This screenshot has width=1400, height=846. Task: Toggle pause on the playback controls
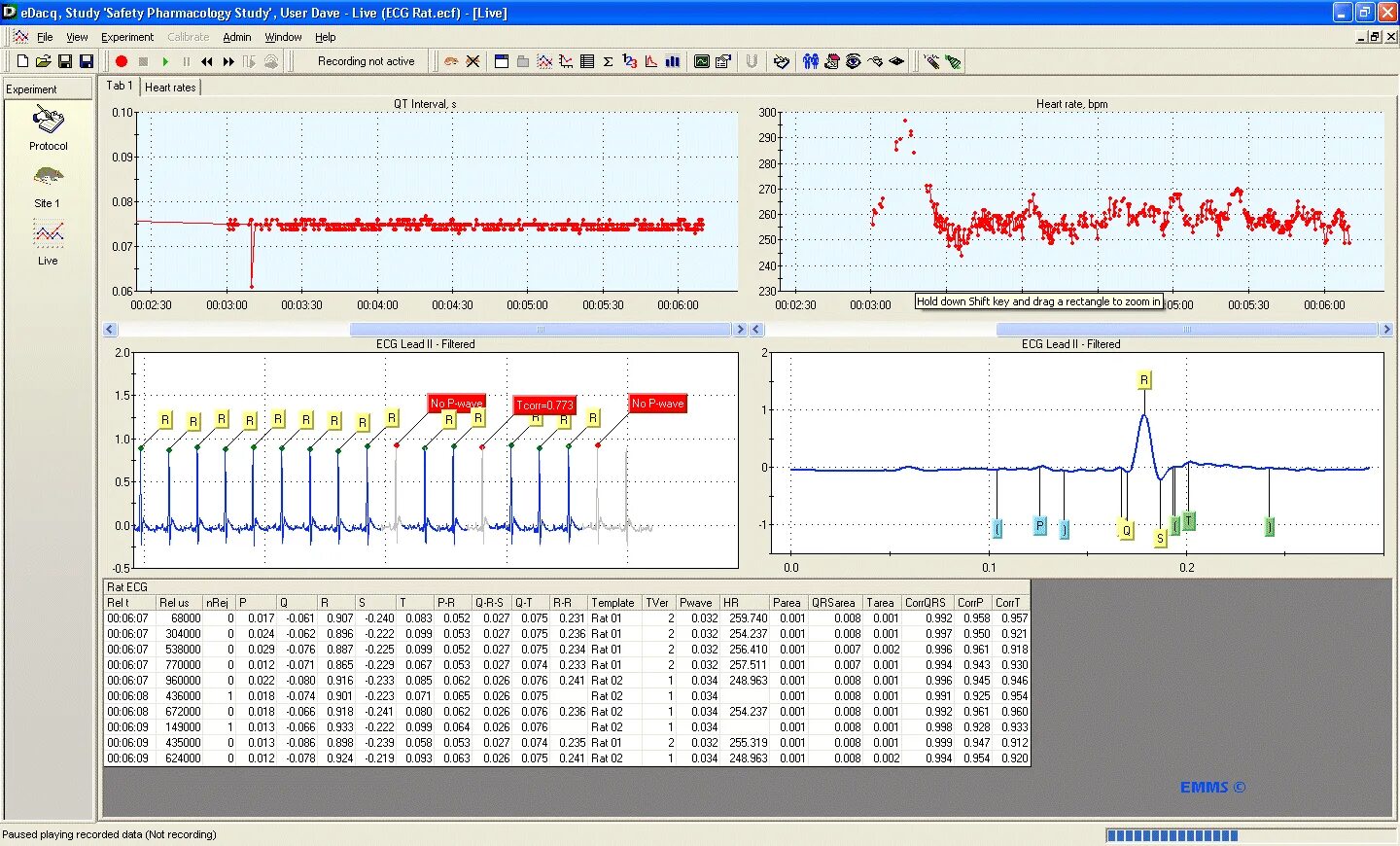[x=188, y=60]
